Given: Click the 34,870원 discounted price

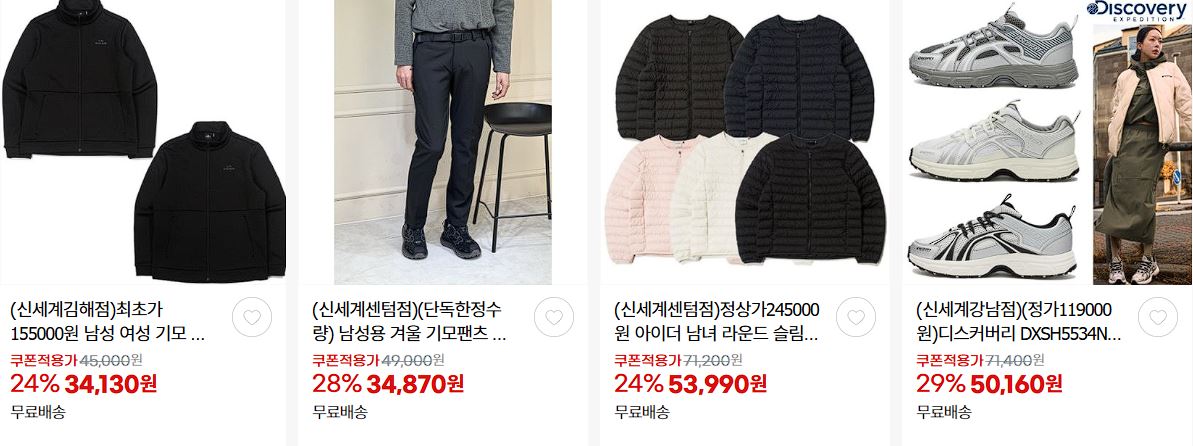Looking at the screenshot, I should [415, 384].
